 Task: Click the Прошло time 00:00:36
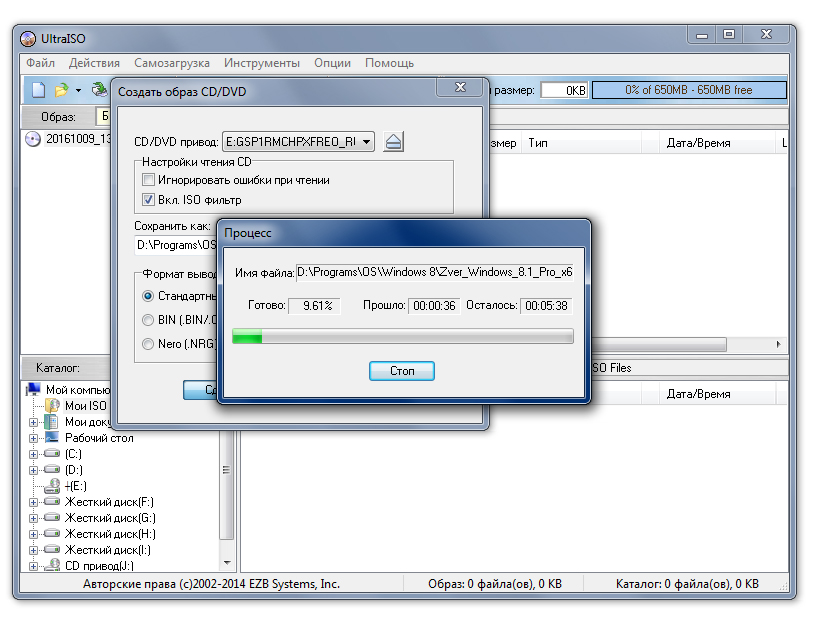[x=435, y=306]
